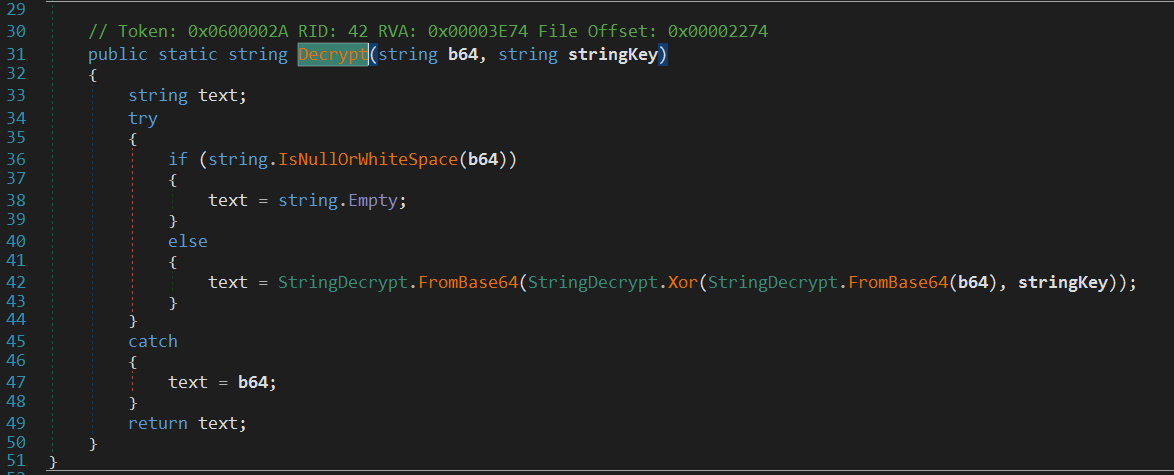
Task: Click the else keyword
Action: pos(188,241)
